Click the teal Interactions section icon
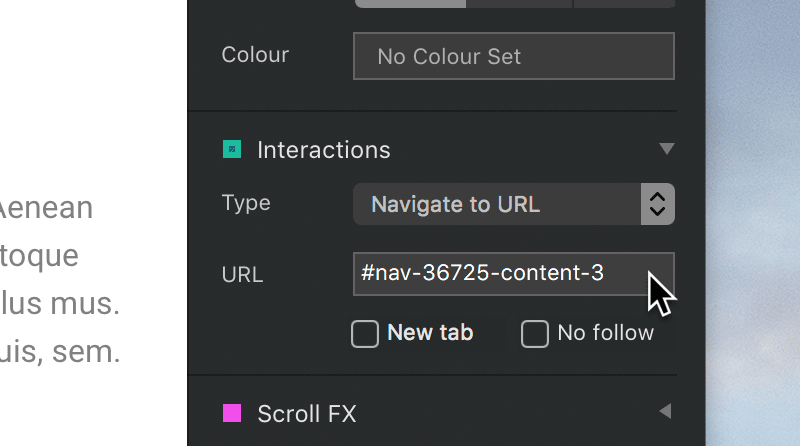The width and height of the screenshot is (800, 446). point(232,150)
